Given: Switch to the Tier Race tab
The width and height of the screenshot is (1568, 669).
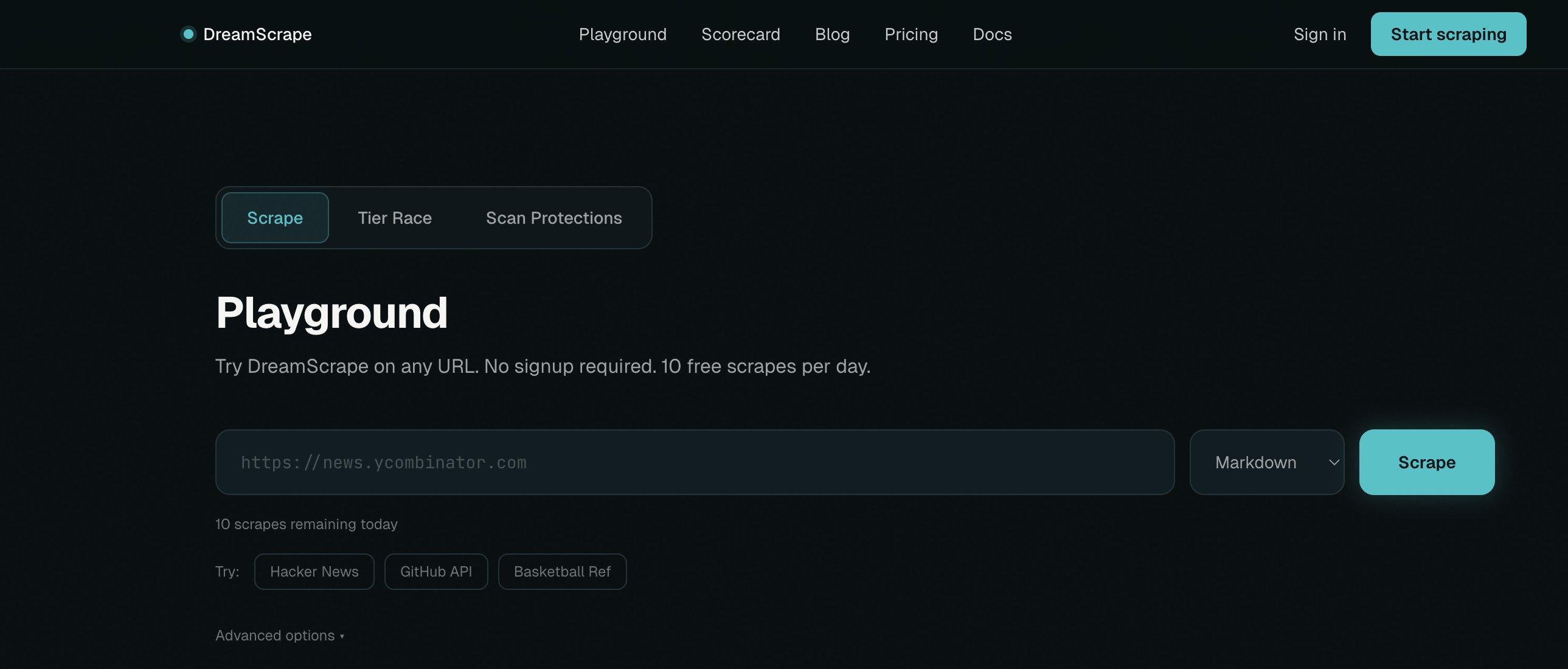Looking at the screenshot, I should click(x=395, y=217).
